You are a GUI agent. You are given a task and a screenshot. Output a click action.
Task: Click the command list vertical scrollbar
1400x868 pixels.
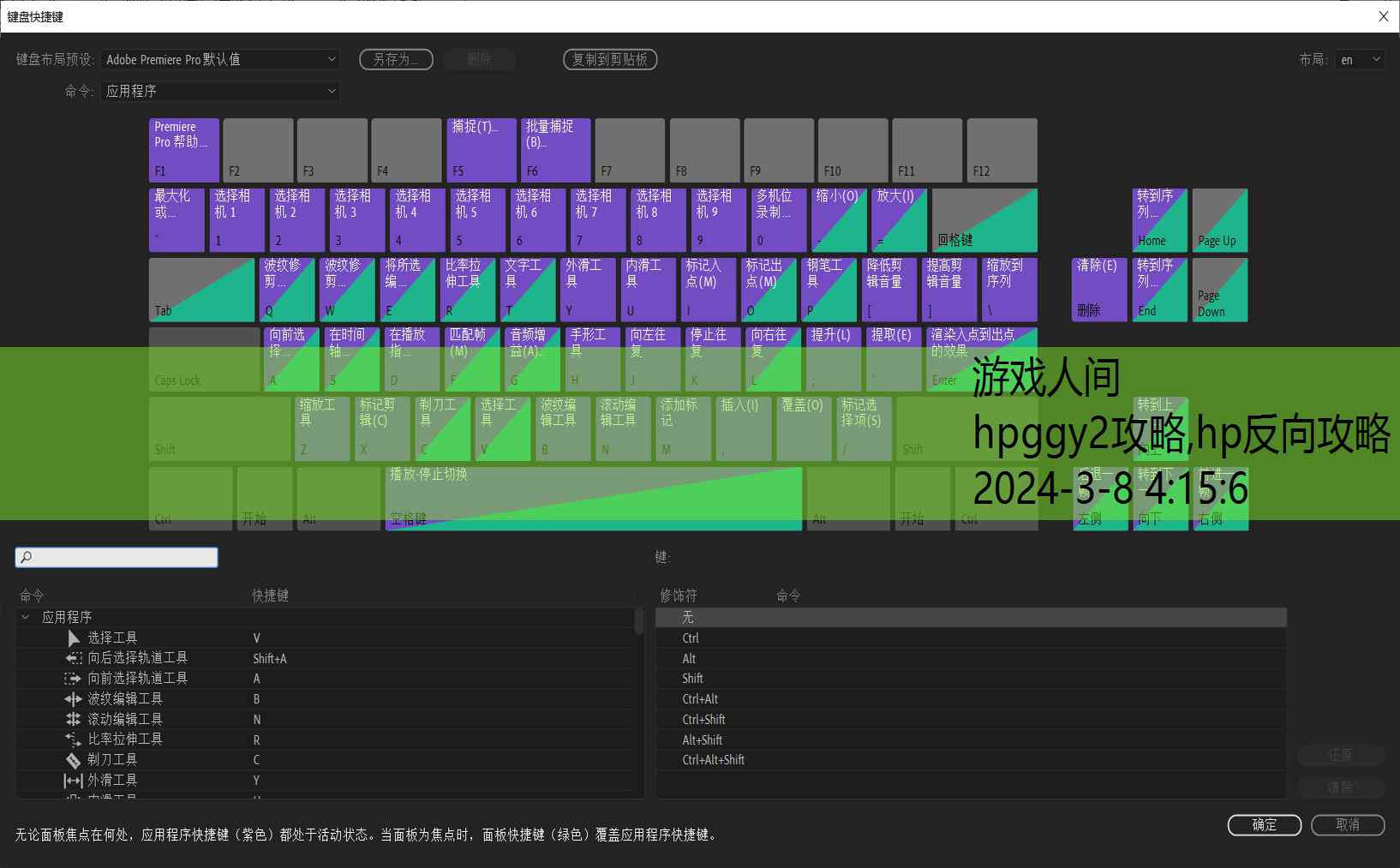pyautogui.click(x=639, y=621)
